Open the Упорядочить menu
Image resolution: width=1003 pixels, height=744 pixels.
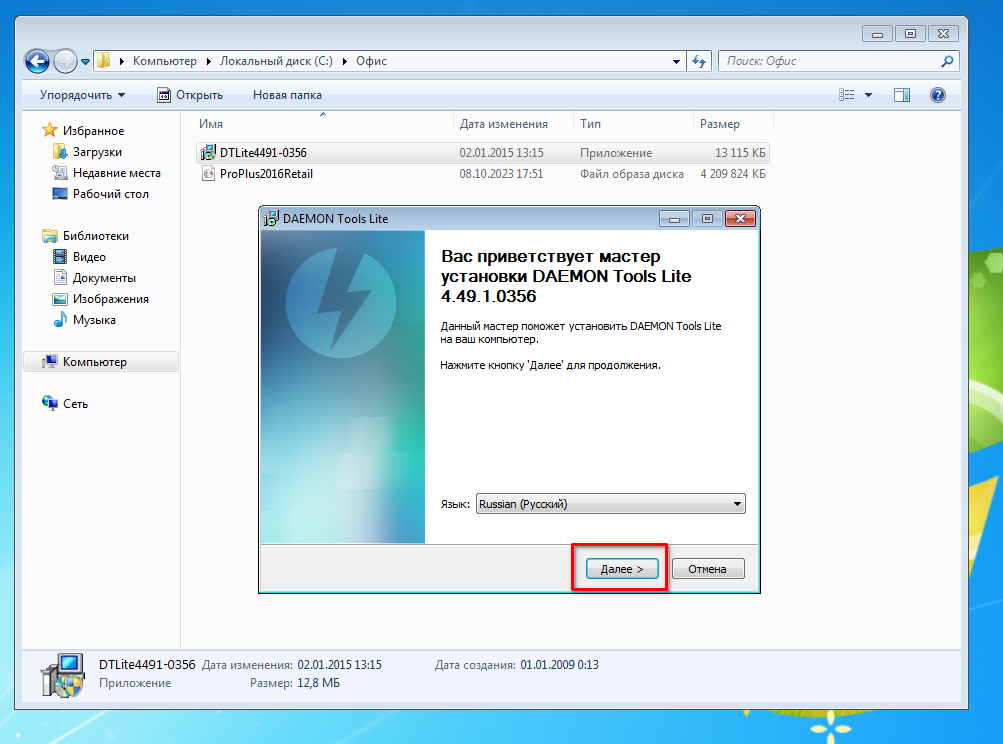coord(82,95)
